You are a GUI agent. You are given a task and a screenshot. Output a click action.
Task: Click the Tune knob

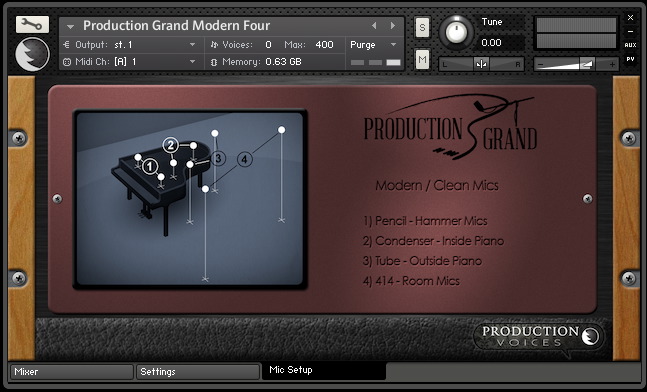click(456, 32)
